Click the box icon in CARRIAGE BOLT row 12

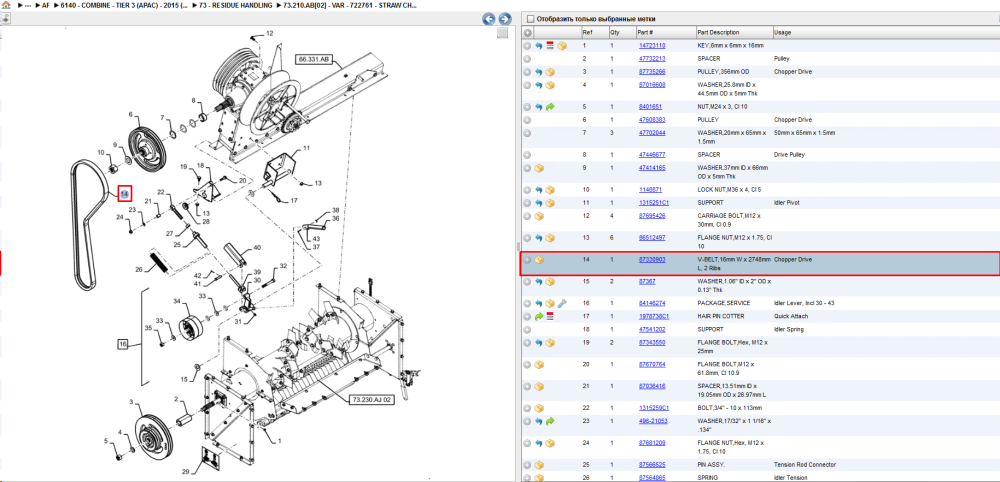point(539,216)
